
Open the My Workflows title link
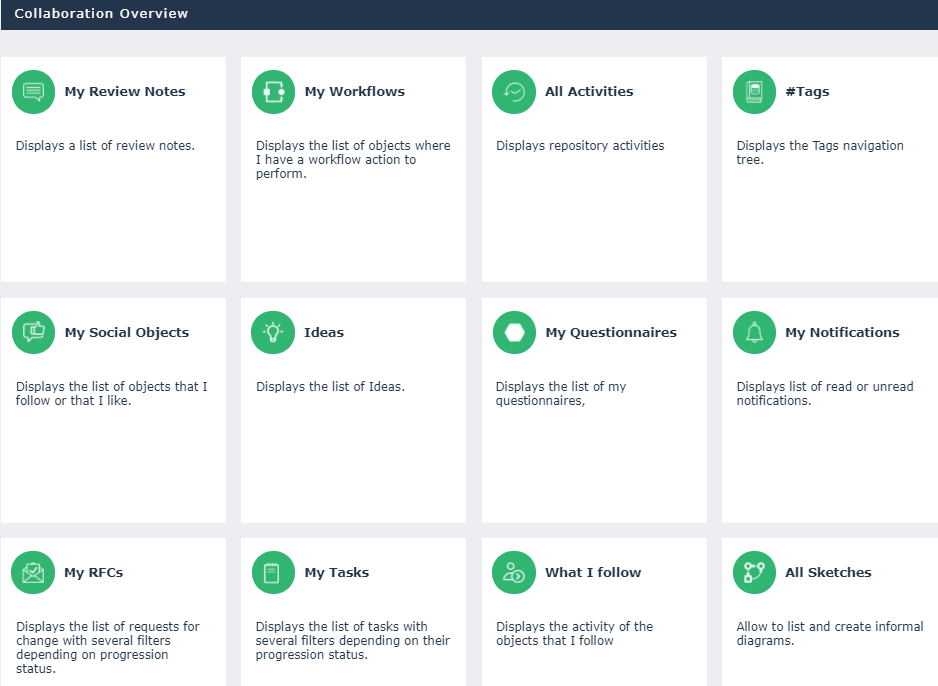pyautogui.click(x=354, y=92)
